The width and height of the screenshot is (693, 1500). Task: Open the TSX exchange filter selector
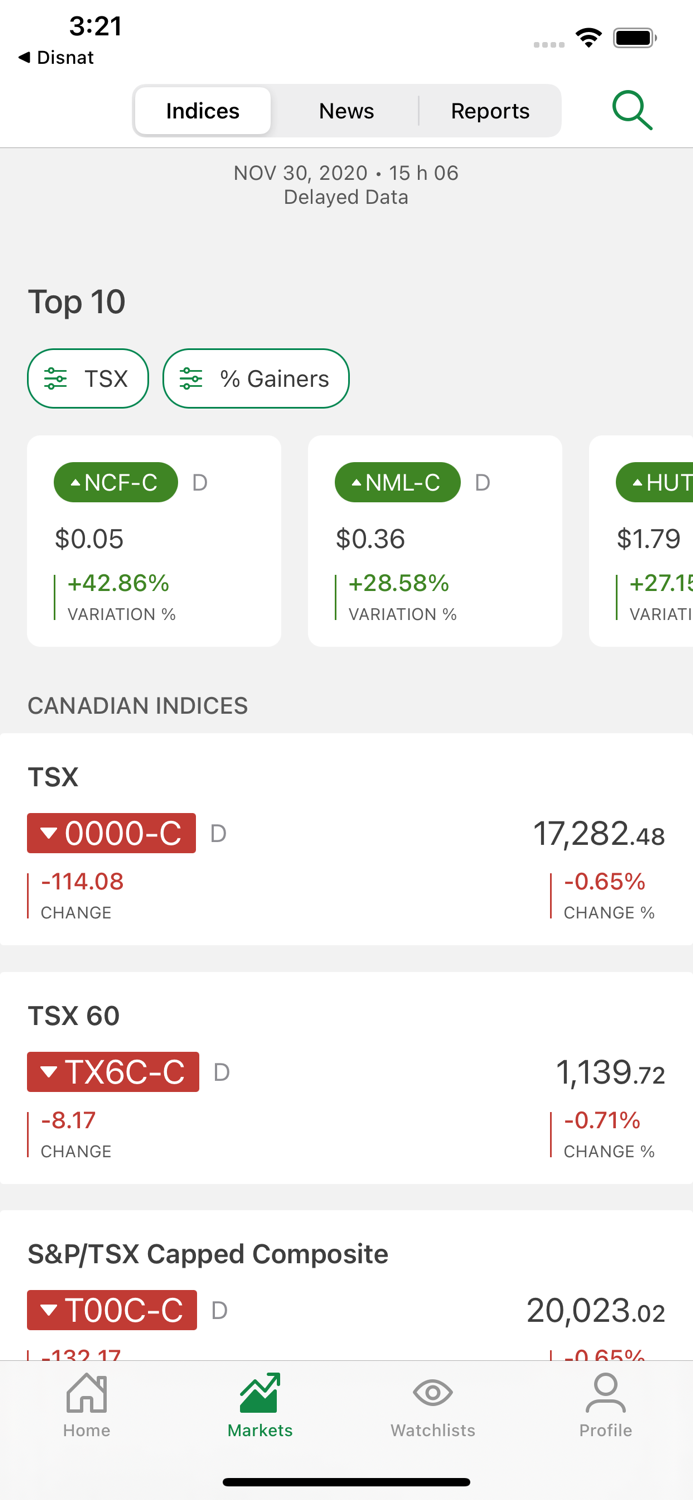click(88, 378)
